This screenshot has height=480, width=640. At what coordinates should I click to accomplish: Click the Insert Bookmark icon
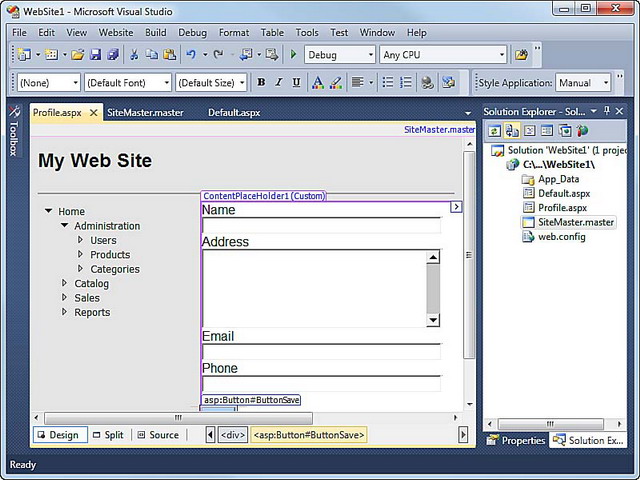[x=448, y=82]
